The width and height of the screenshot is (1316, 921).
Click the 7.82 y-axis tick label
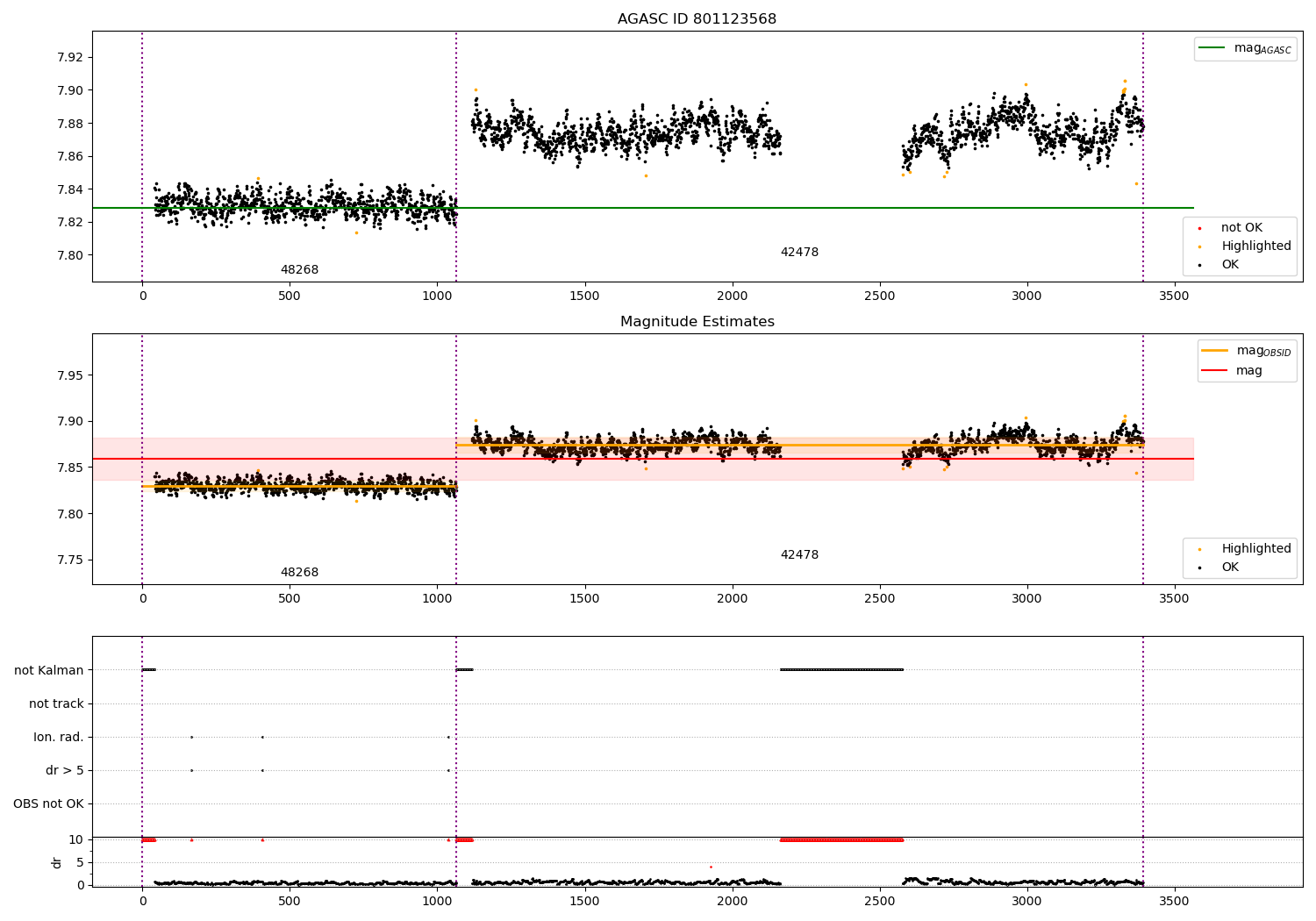click(69, 223)
